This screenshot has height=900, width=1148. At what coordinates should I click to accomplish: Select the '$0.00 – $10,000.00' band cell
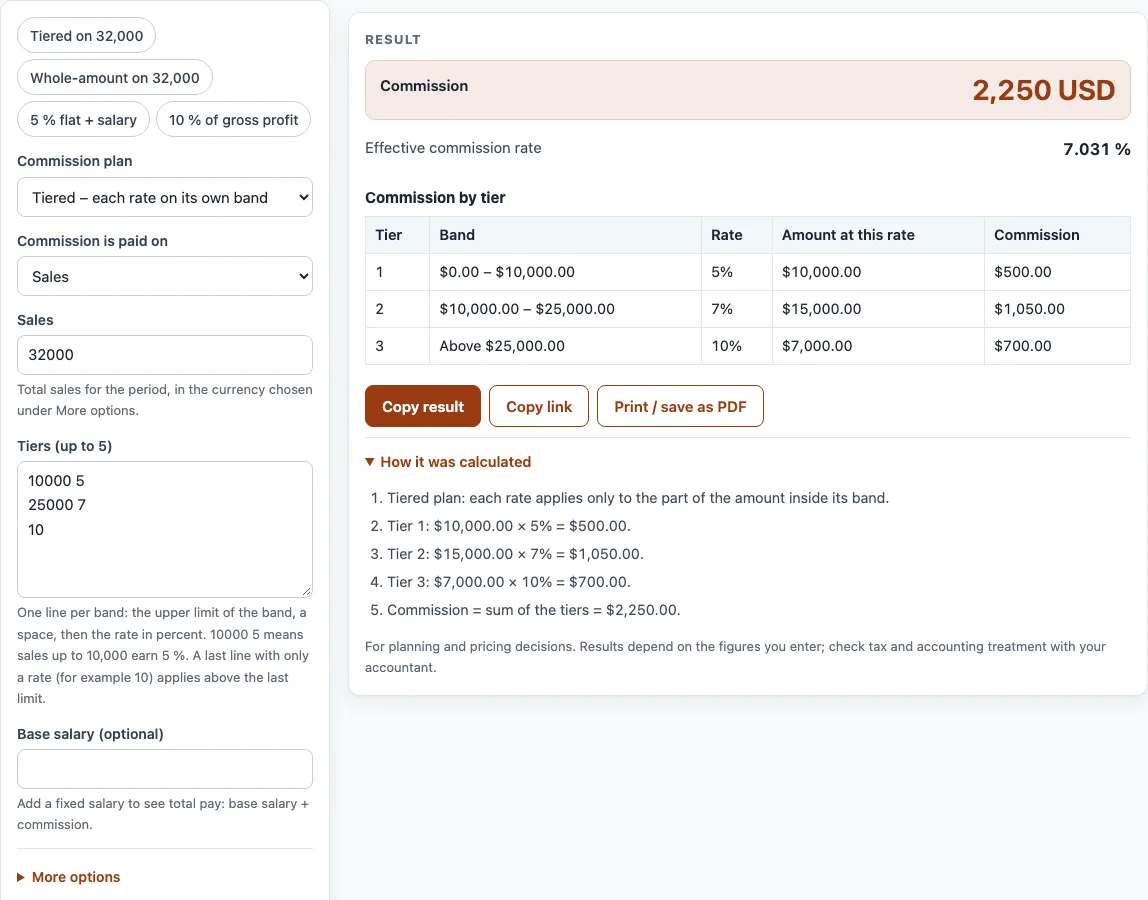(565, 272)
